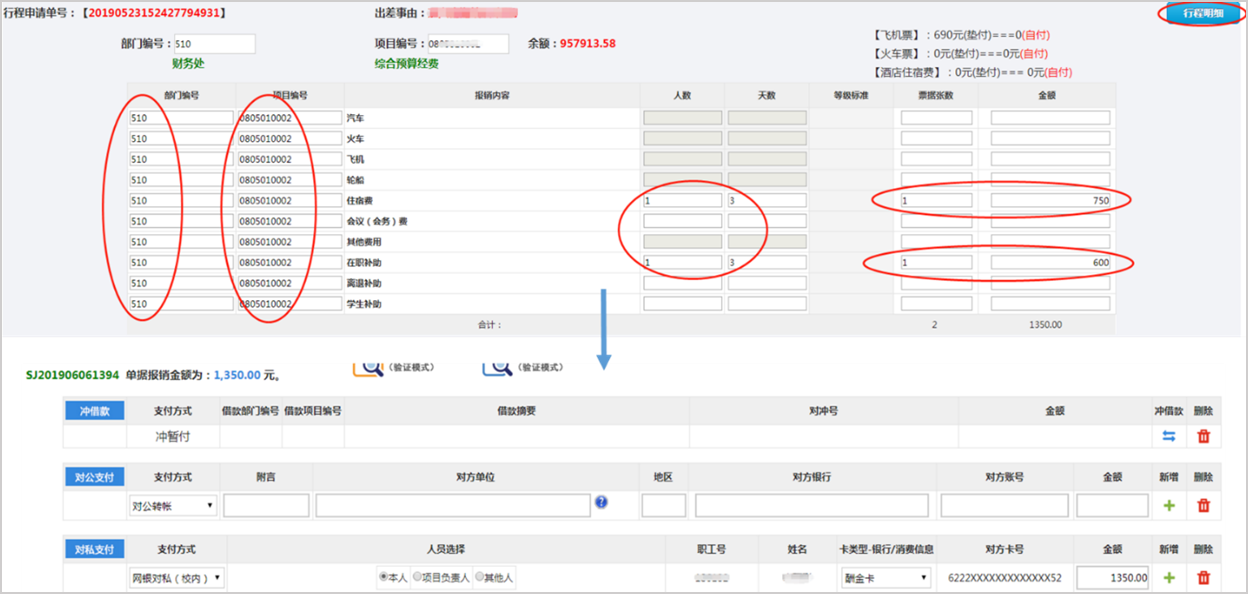Click the 行程明细 button

[1202, 14]
